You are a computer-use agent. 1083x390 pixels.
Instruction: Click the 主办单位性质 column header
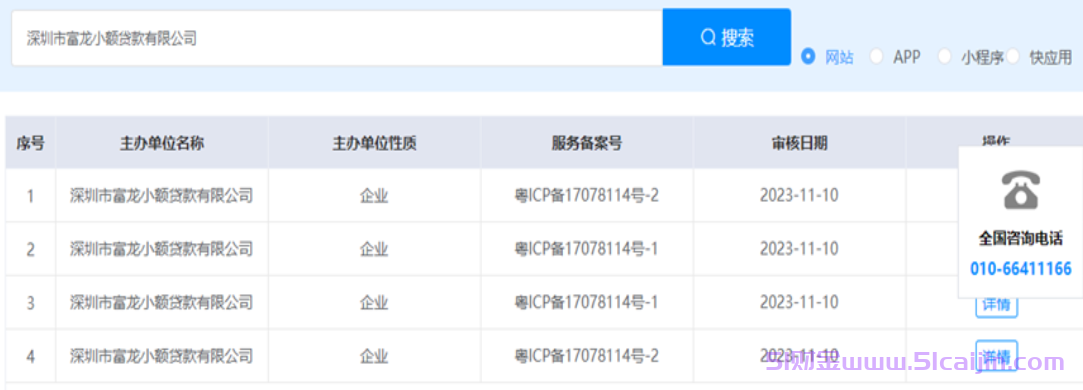374,143
